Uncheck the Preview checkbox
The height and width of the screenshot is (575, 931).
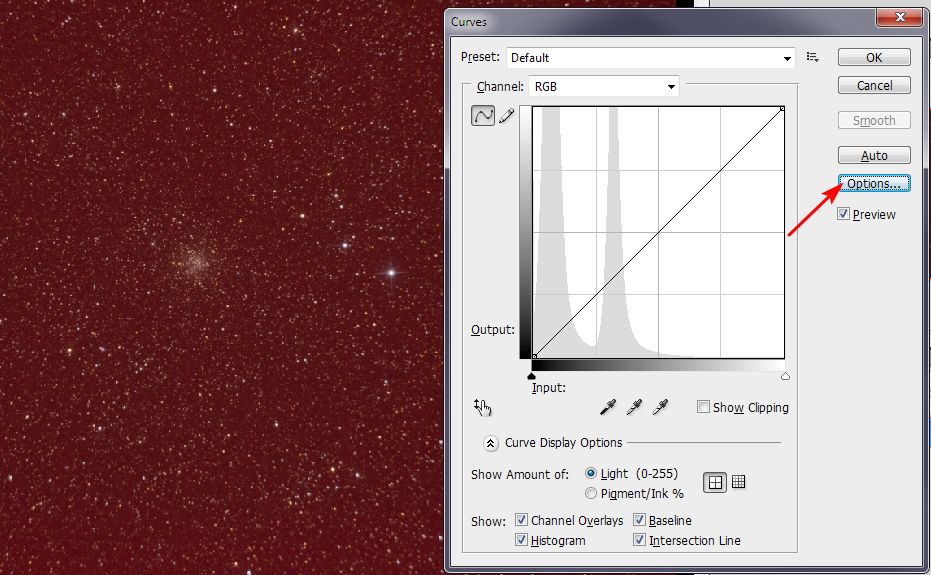[x=844, y=214]
